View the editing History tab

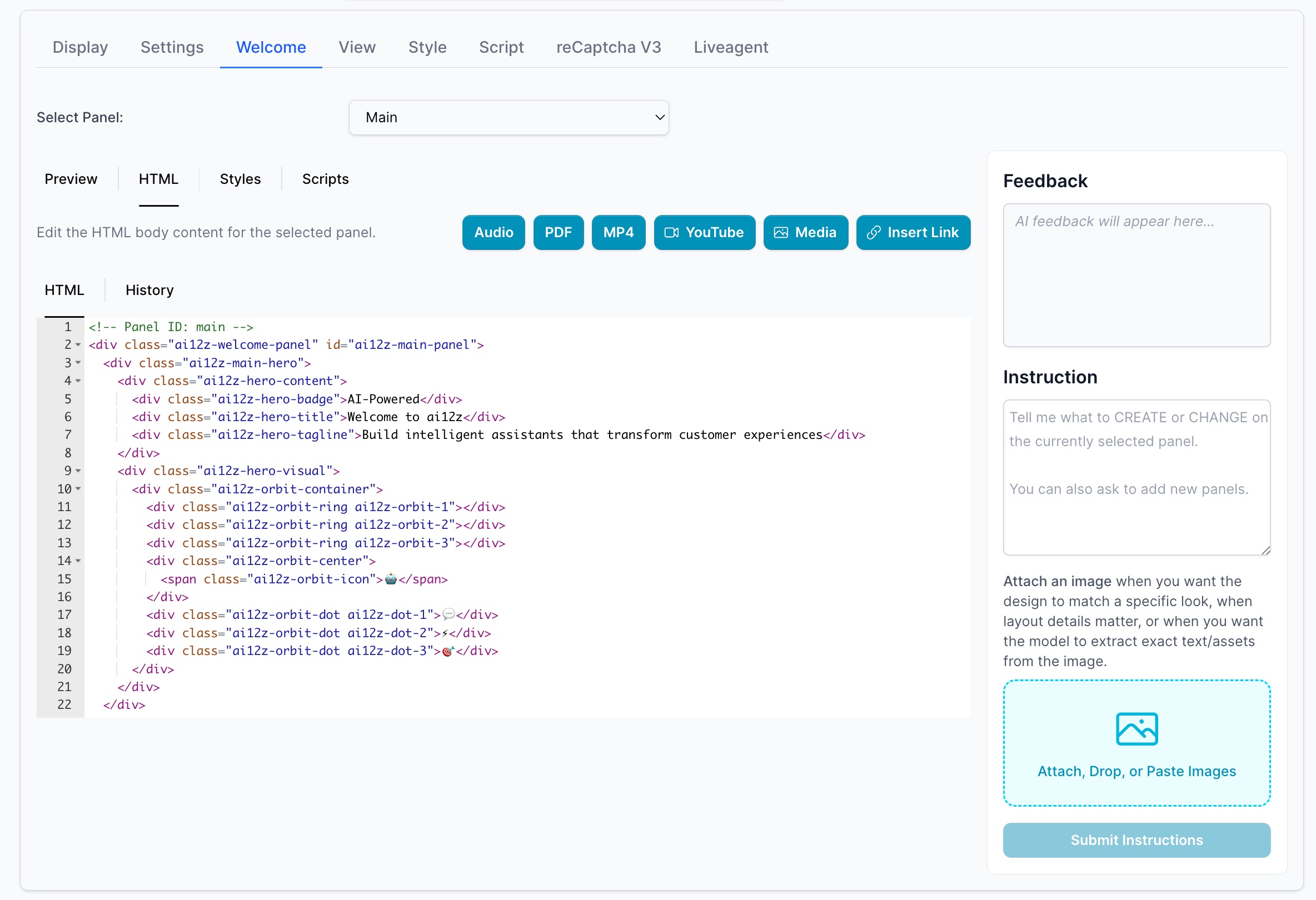click(x=149, y=290)
